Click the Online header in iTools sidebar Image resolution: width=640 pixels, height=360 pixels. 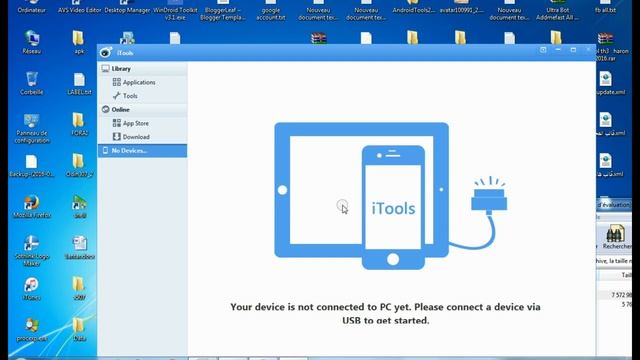142,109
